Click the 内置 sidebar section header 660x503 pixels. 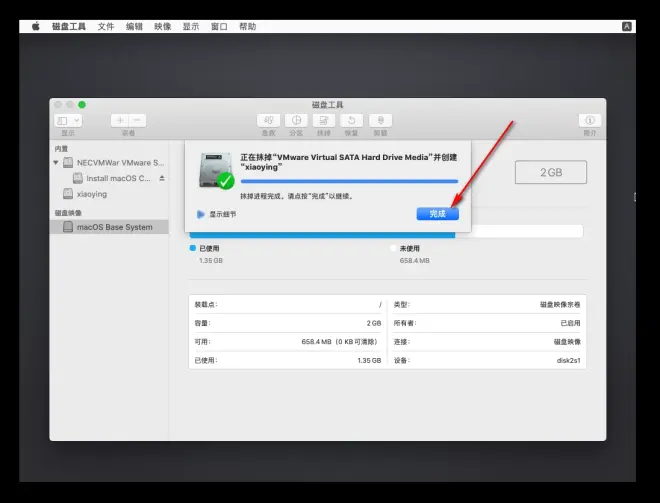[61, 149]
